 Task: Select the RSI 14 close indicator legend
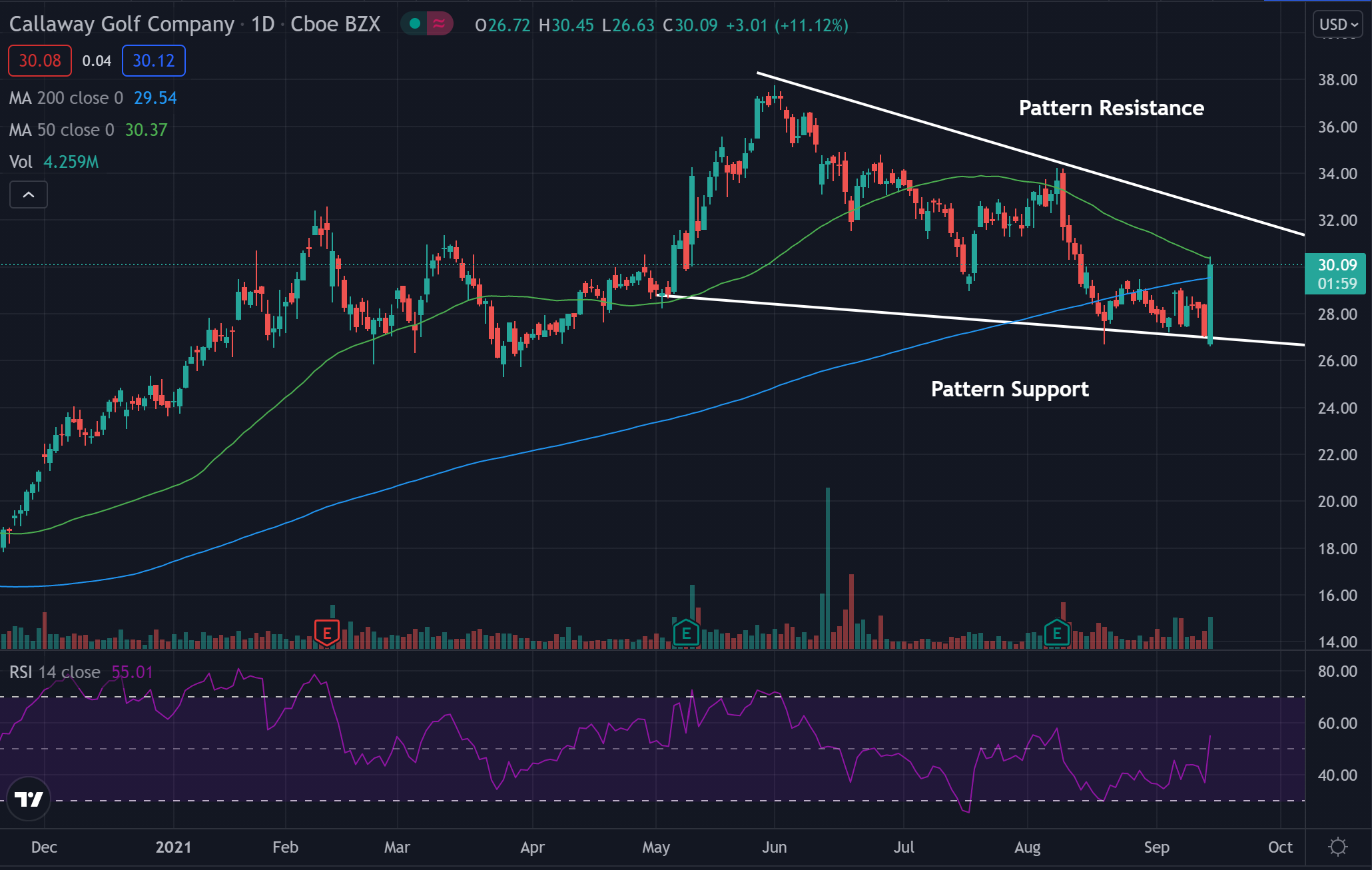click(81, 672)
